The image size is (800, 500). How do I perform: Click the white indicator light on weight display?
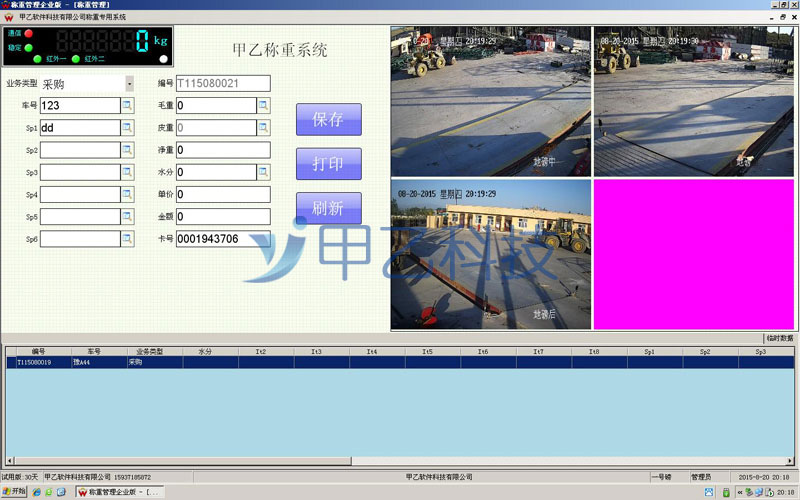point(163,59)
